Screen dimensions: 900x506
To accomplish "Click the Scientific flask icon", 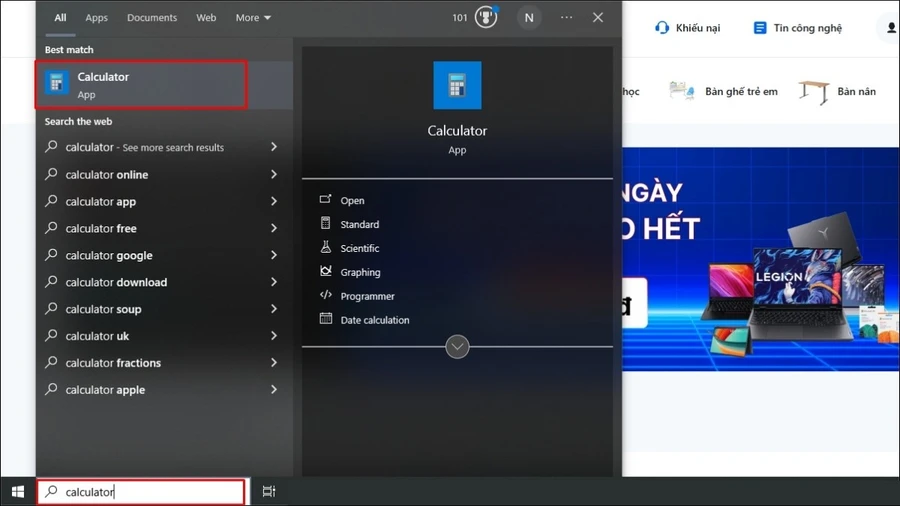I will tap(325, 247).
